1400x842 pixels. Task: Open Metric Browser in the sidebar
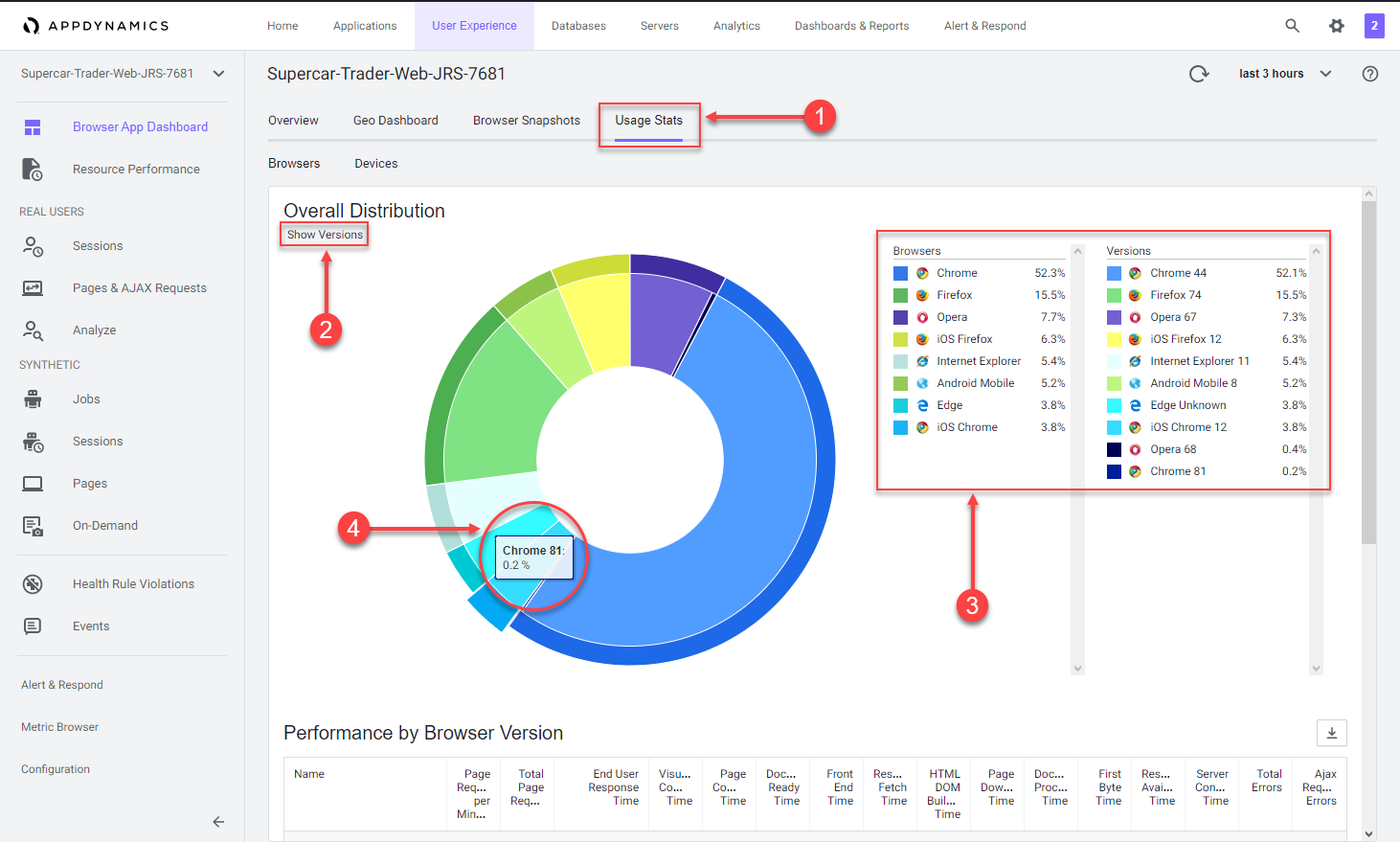coord(59,727)
